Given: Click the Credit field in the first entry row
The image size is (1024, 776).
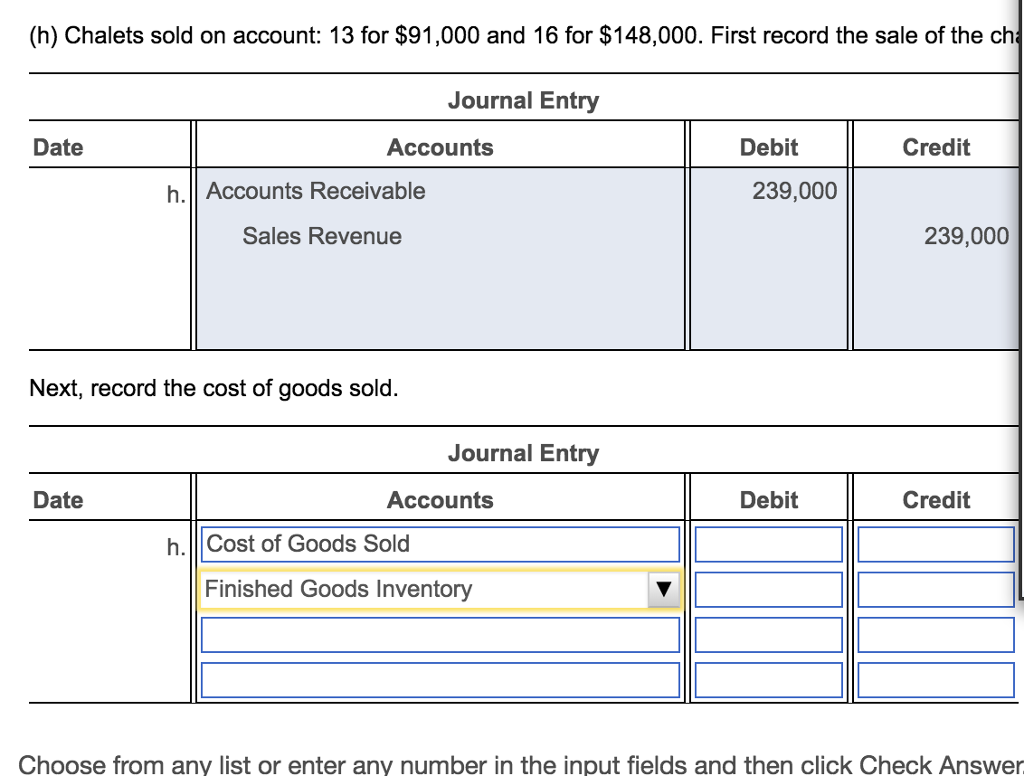Looking at the screenshot, I should pos(936,544).
